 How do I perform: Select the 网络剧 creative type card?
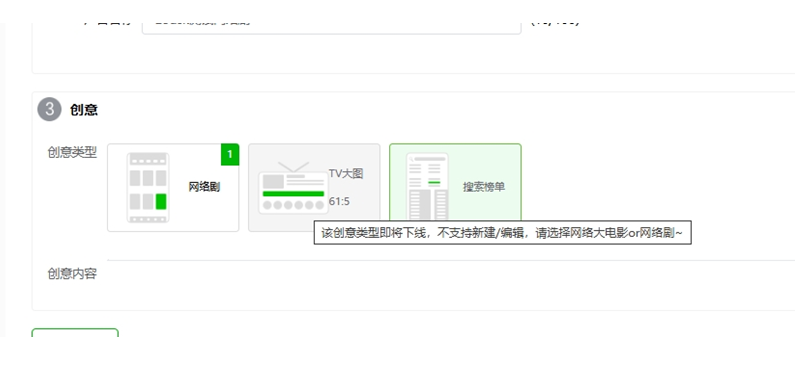[x=173, y=188]
